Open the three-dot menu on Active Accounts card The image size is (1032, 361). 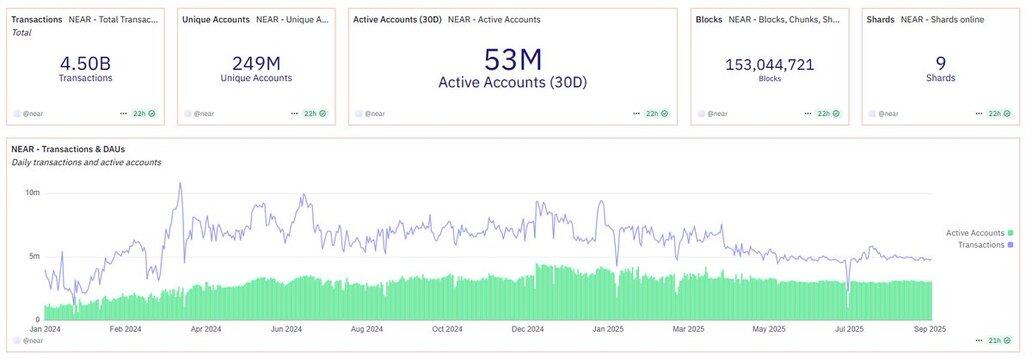click(x=636, y=113)
